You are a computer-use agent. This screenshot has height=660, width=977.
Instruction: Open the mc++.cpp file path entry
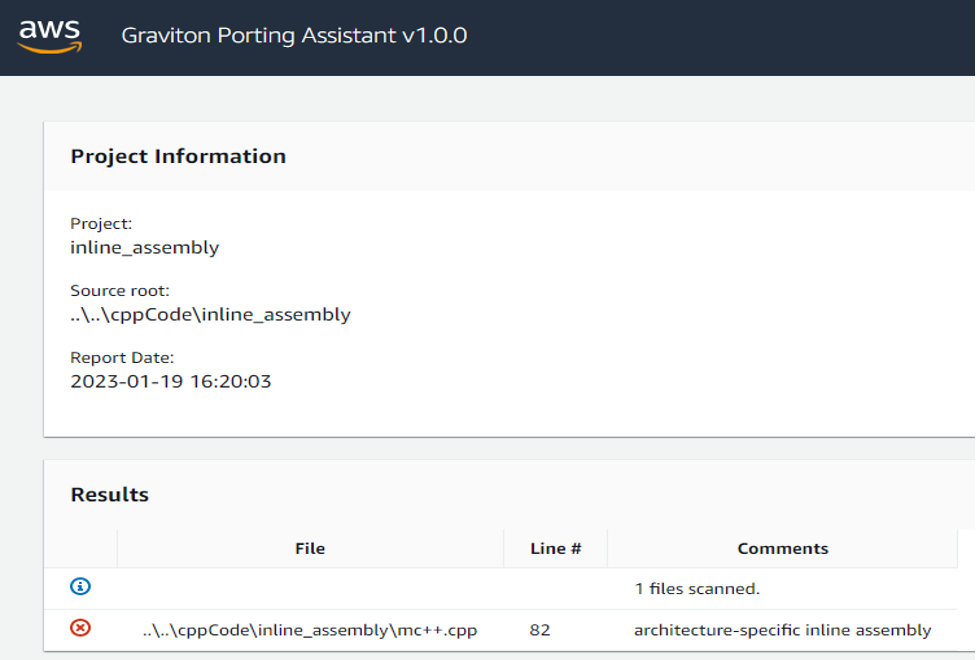click(310, 630)
